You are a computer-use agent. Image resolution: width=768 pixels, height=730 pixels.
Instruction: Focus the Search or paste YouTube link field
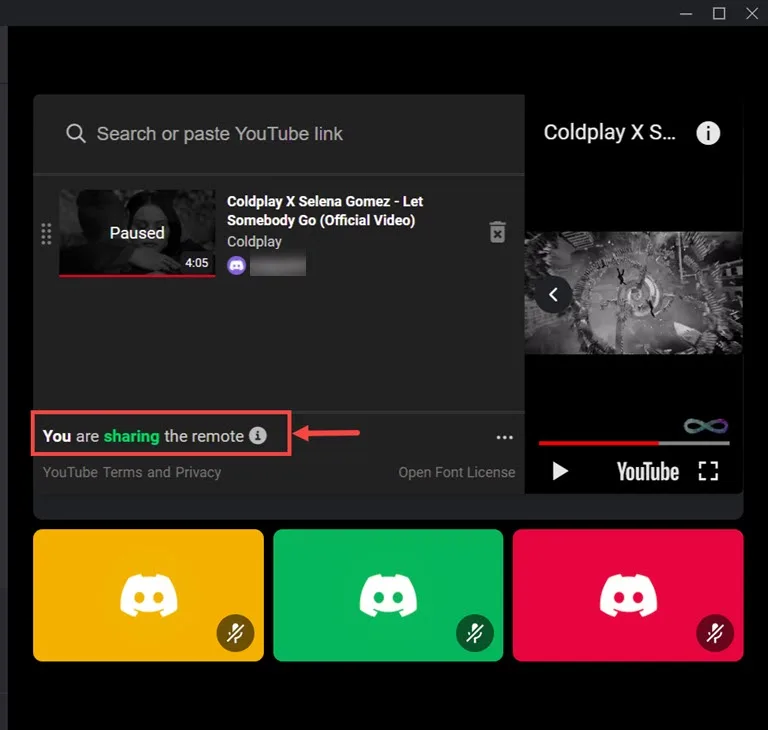pos(279,134)
